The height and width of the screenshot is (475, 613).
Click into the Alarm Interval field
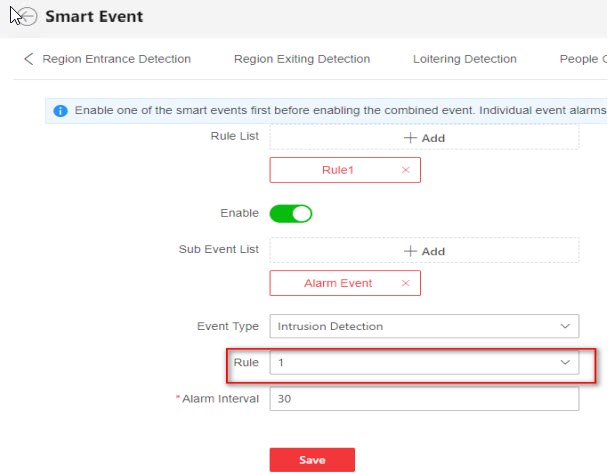point(424,399)
